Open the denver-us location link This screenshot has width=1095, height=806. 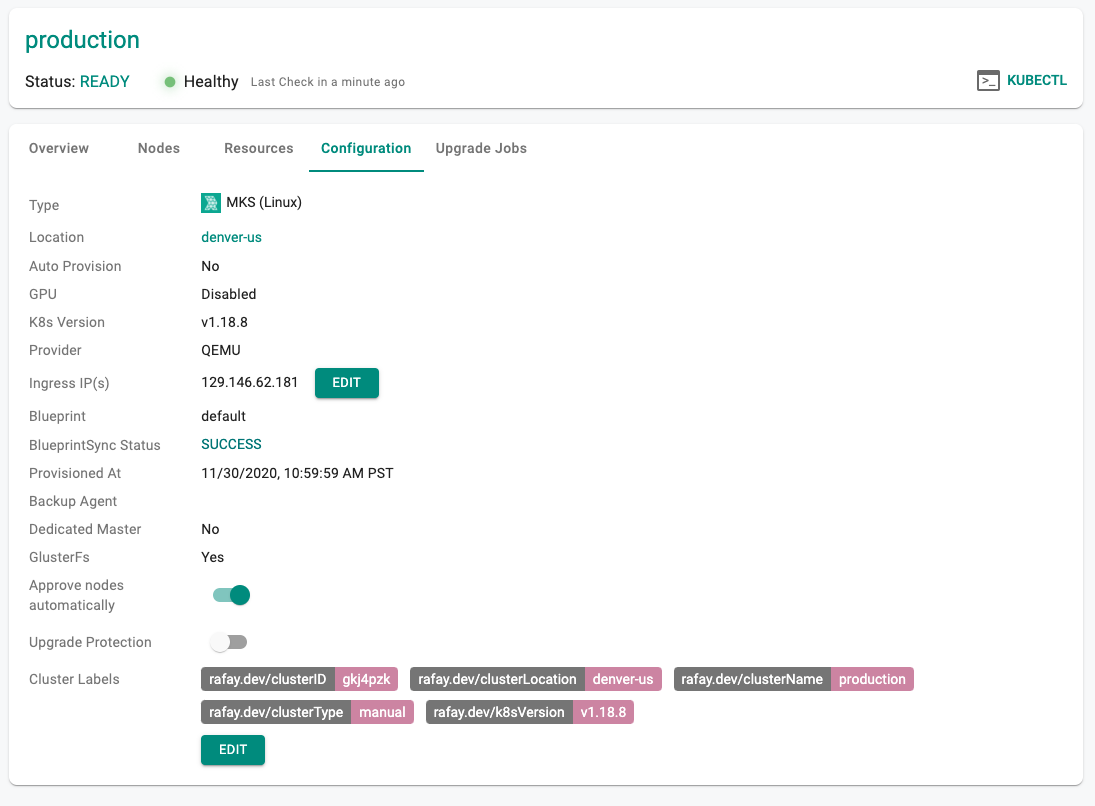point(231,237)
